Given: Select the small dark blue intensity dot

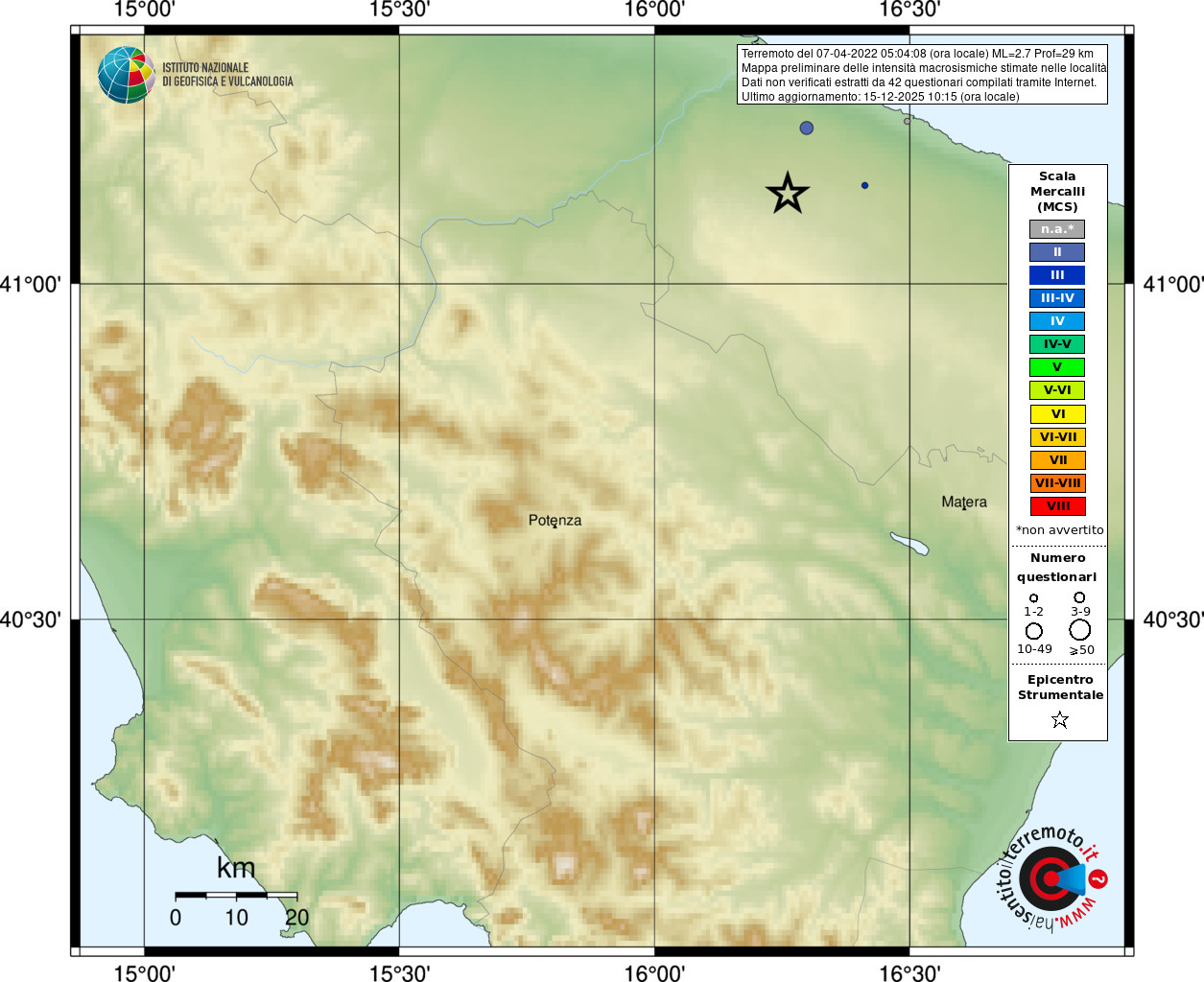Looking at the screenshot, I should (x=864, y=185).
